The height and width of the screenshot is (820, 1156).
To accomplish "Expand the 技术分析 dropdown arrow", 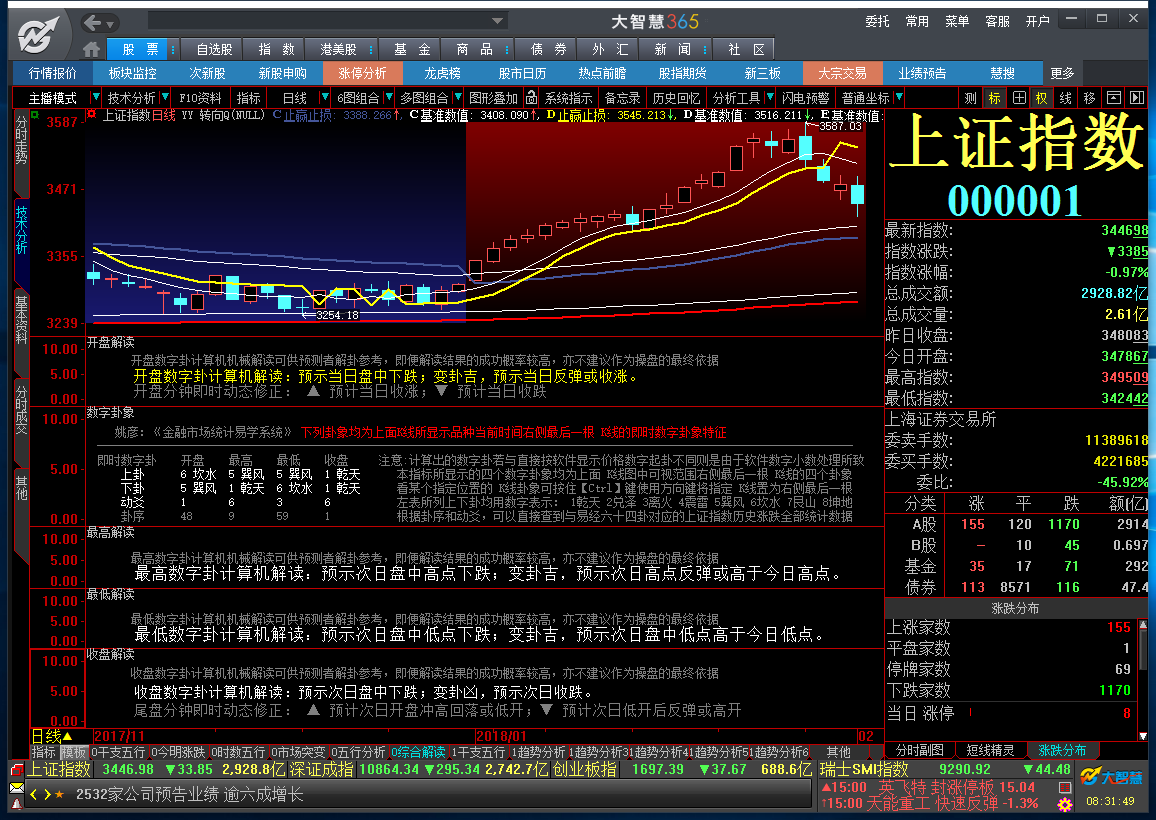I will (x=165, y=97).
